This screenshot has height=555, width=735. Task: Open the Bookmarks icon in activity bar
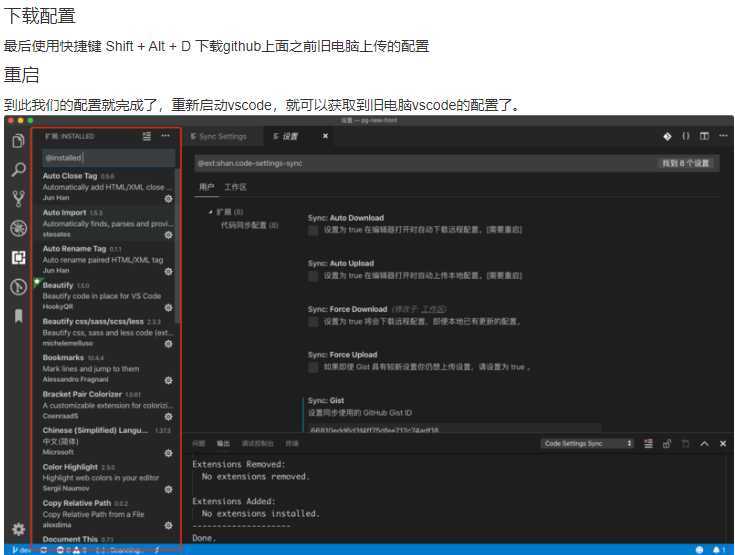click(18, 316)
